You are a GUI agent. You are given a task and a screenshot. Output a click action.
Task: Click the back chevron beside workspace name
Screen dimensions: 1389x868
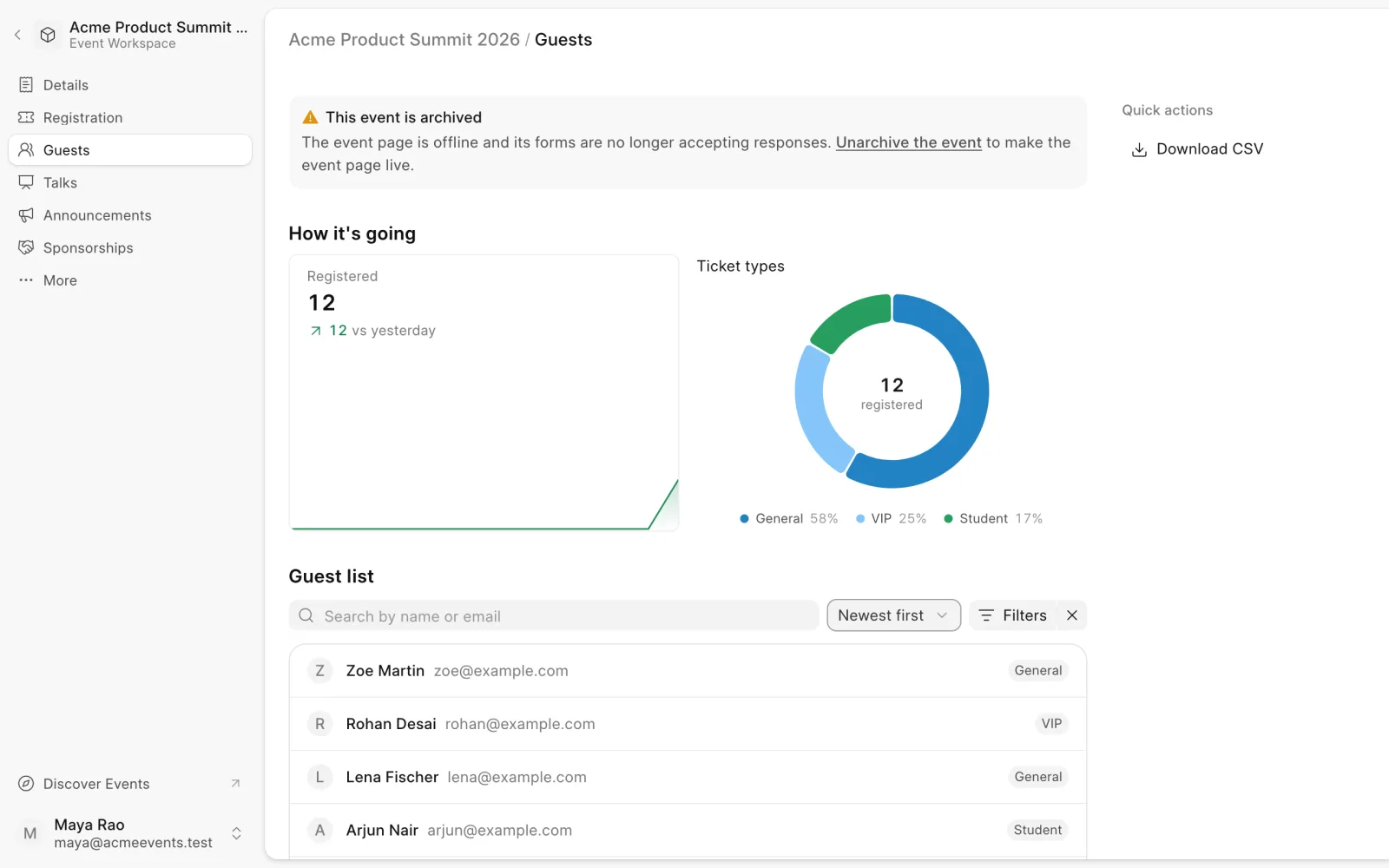17,35
